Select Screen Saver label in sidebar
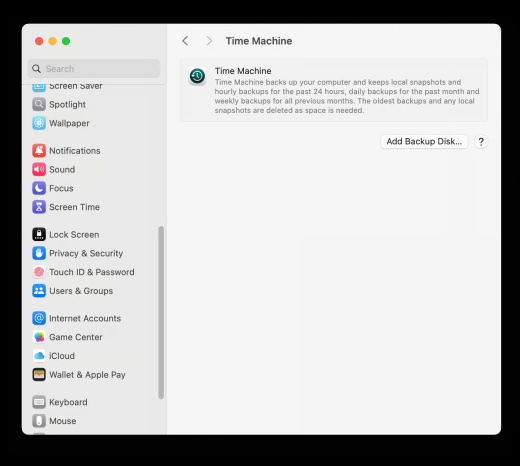 tap(76, 86)
